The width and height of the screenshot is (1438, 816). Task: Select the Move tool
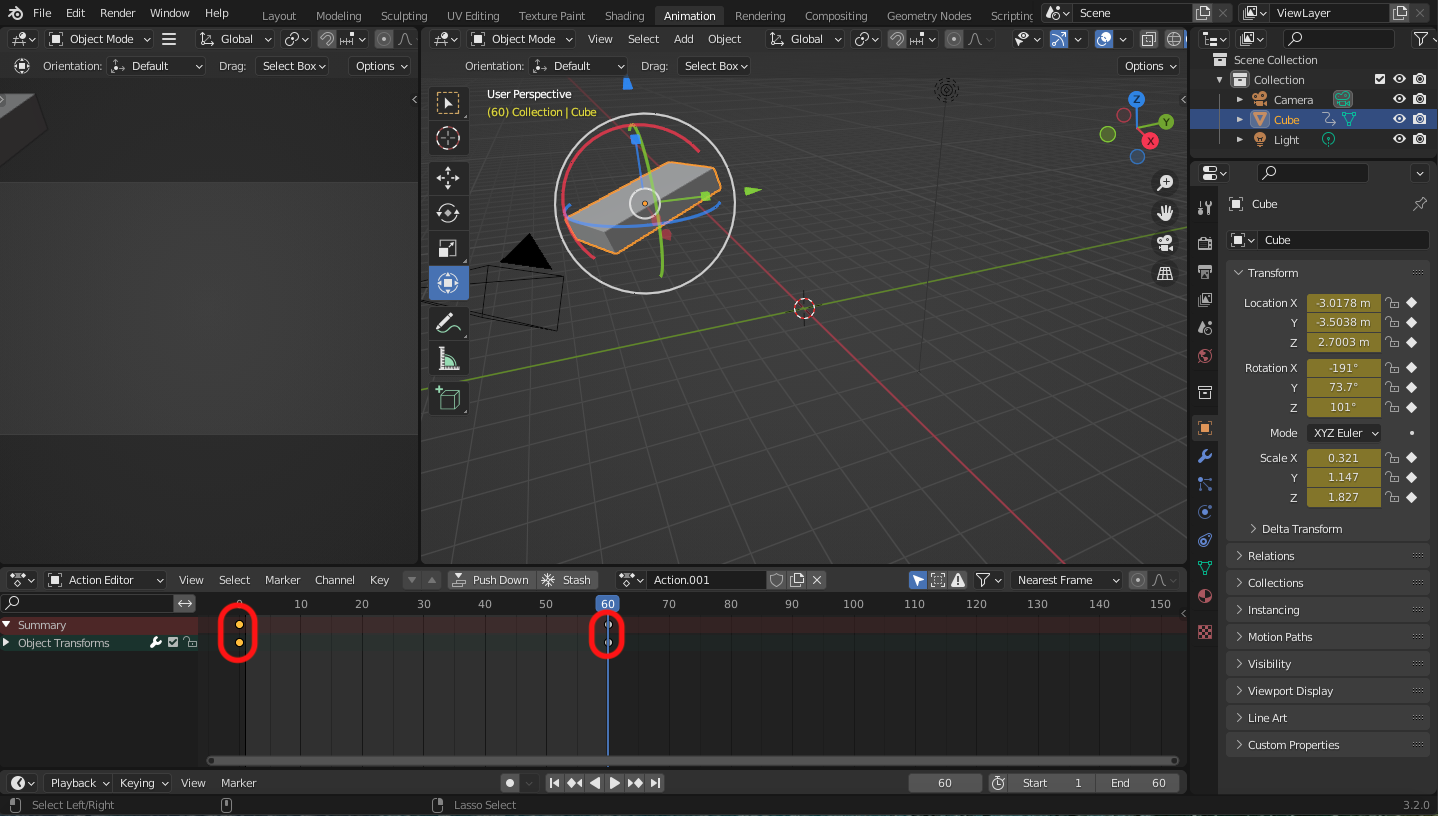(448, 179)
